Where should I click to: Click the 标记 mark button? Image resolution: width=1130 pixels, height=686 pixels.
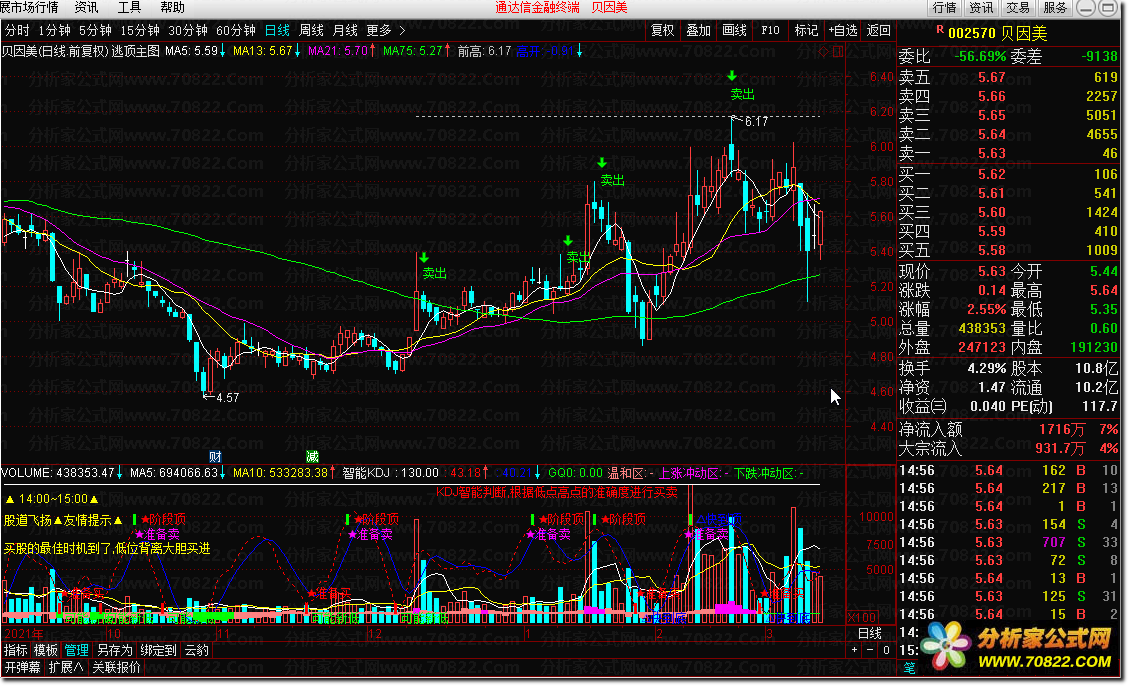806,31
